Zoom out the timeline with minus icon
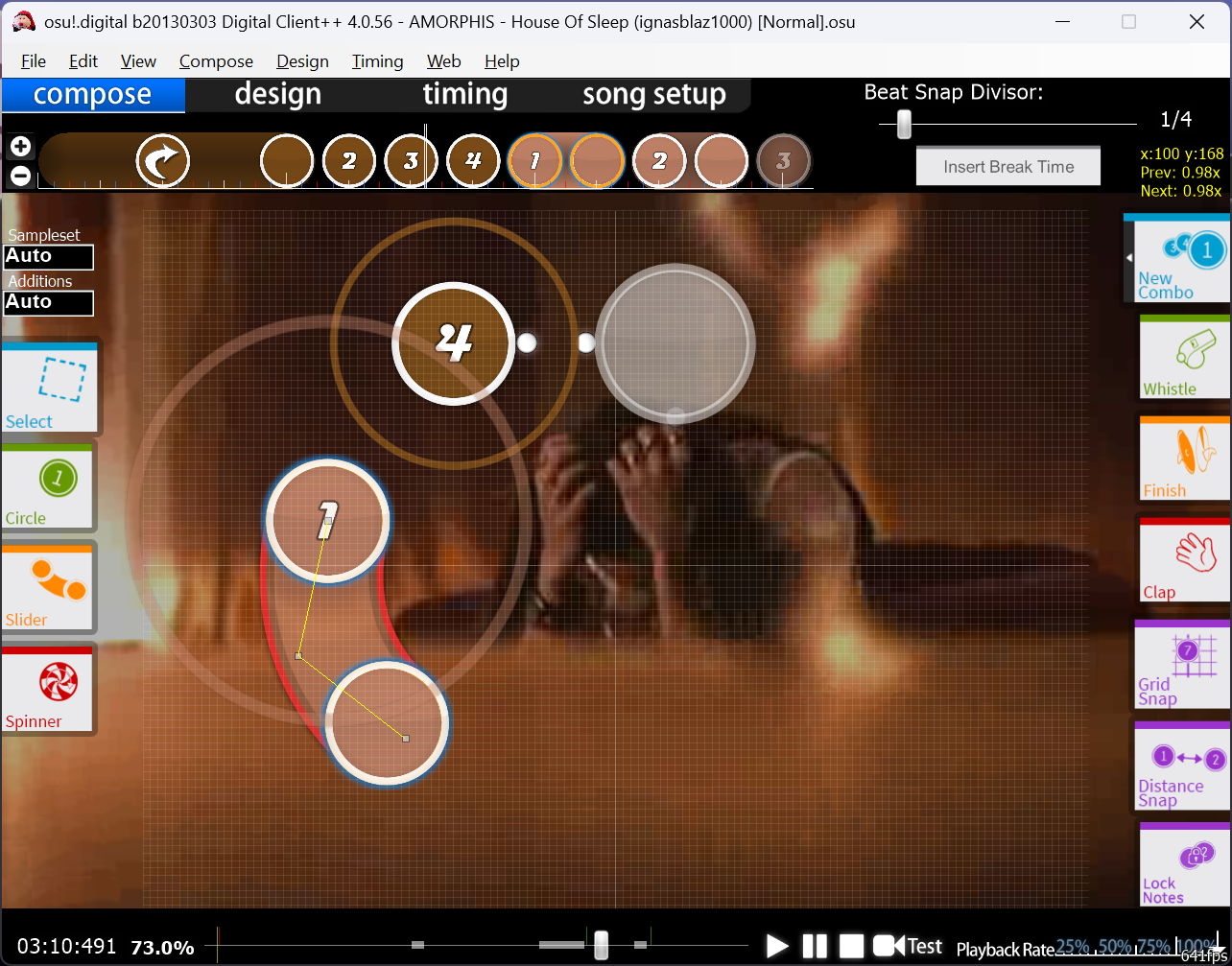 (20, 176)
